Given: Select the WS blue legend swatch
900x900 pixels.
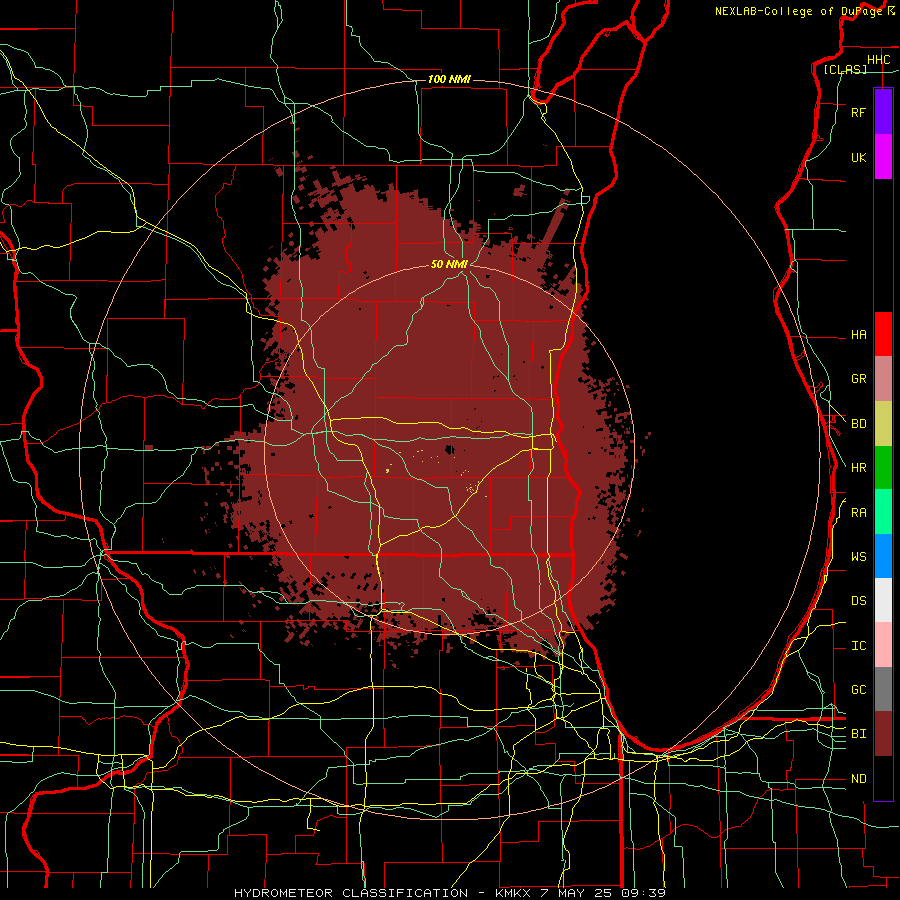Looking at the screenshot, I should [x=883, y=556].
